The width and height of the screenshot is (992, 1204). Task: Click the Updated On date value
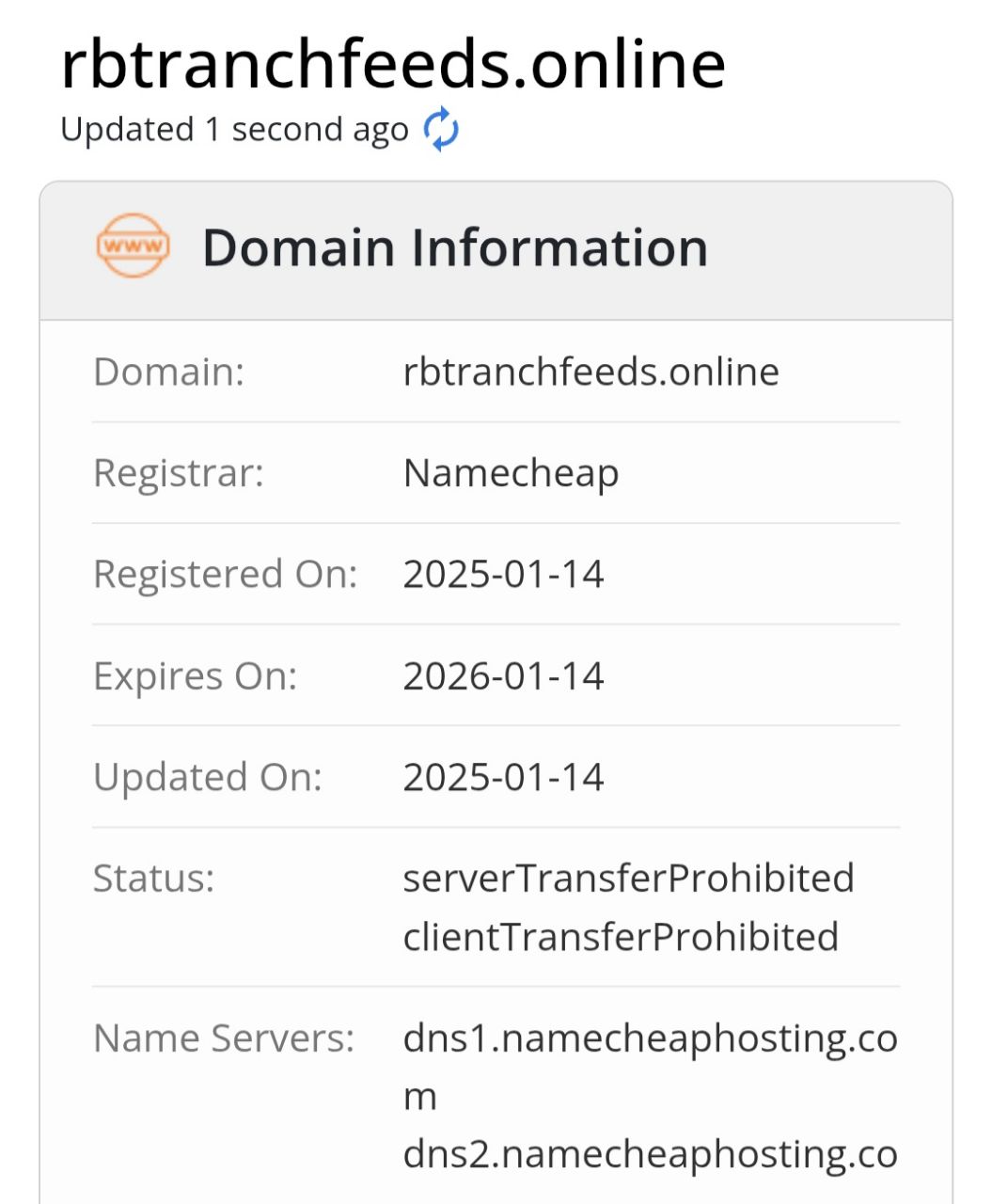click(503, 778)
